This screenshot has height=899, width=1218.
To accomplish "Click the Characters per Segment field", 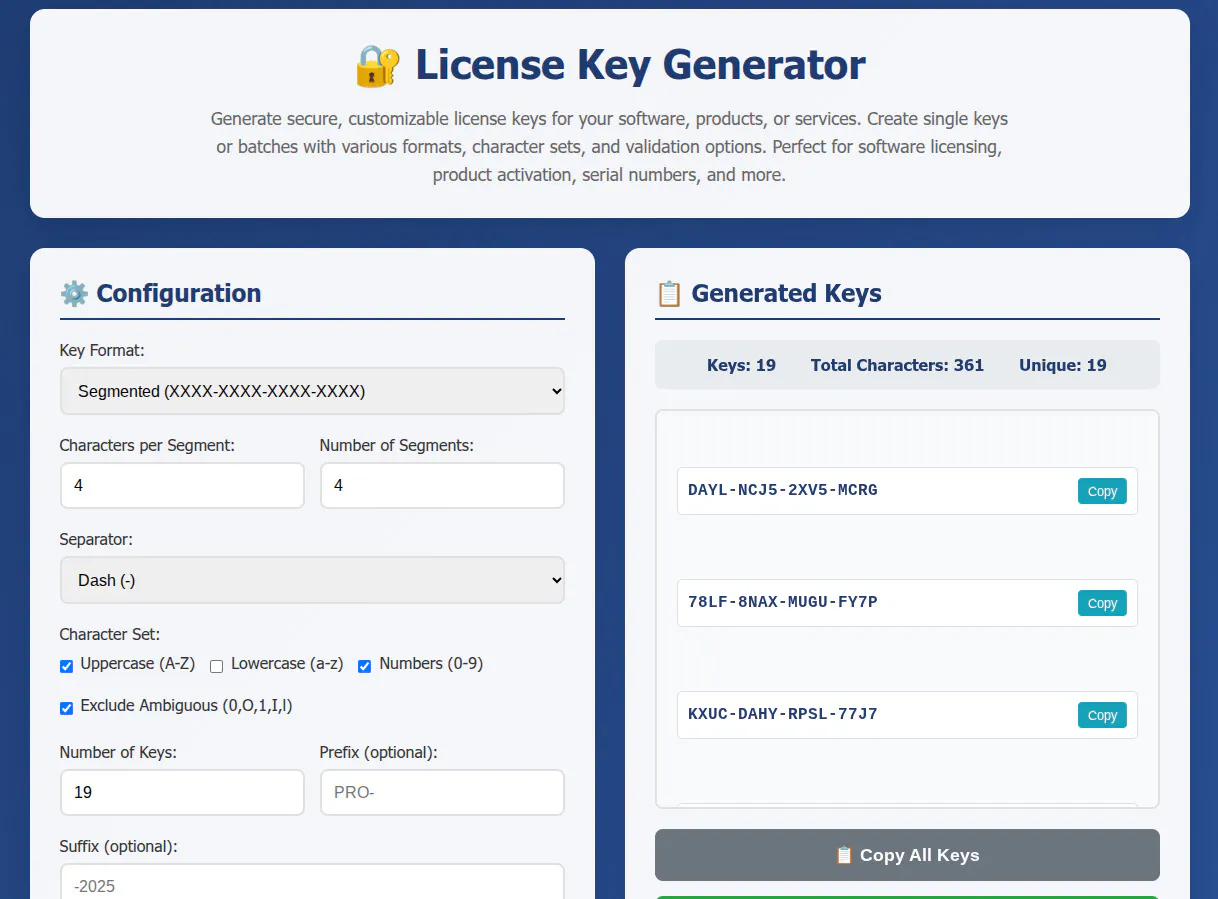I will [x=182, y=485].
